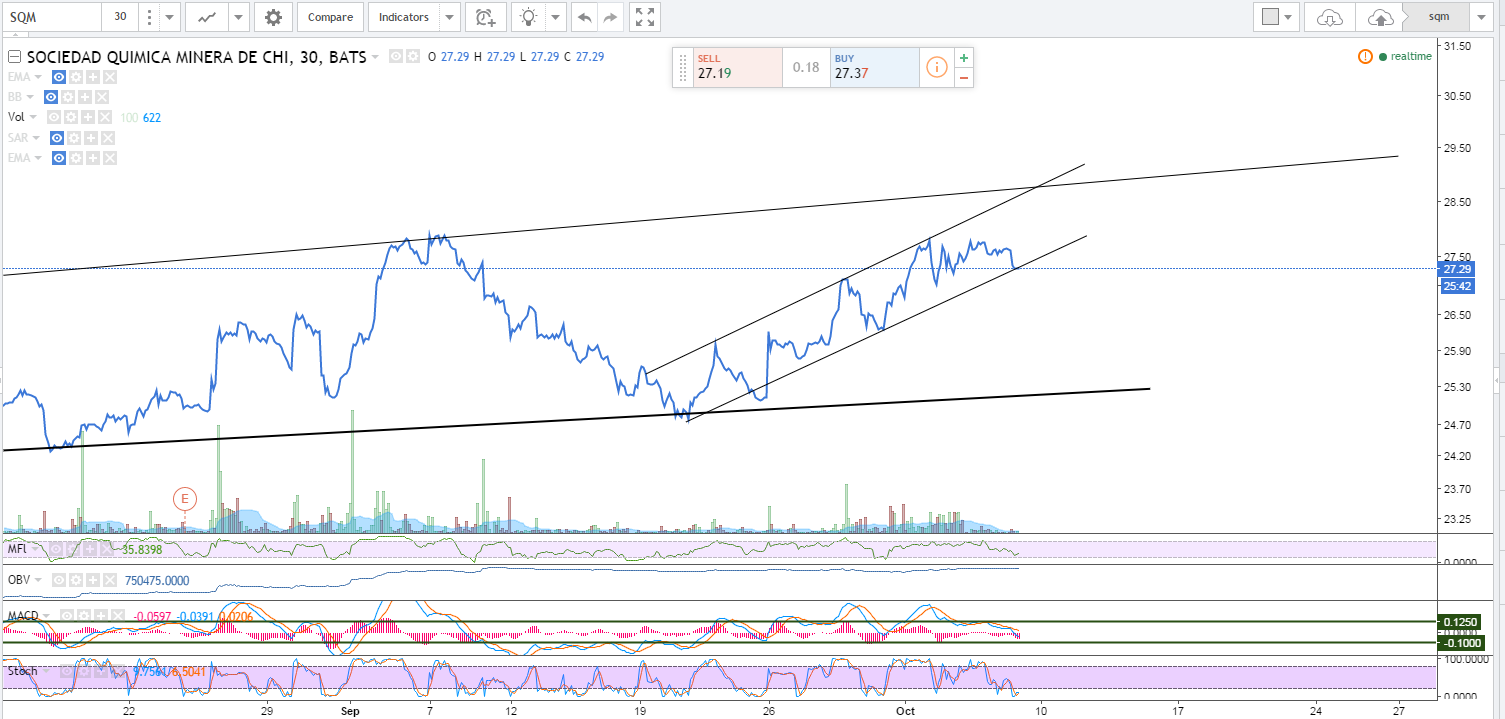Screen dimensions: 1505x719
Task: Open SAR indicator settings gear
Action: (75, 137)
